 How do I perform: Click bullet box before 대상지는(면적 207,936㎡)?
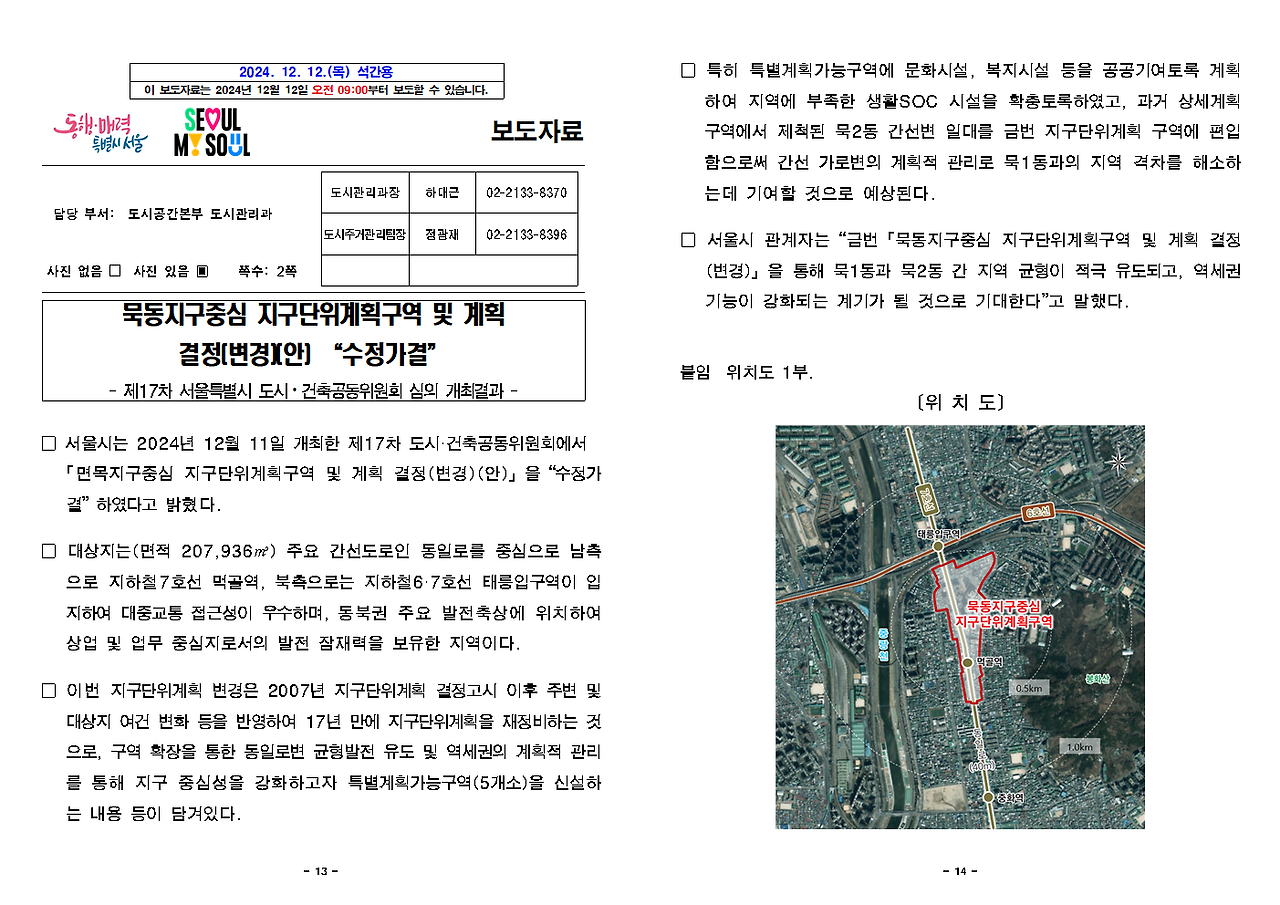(x=49, y=551)
